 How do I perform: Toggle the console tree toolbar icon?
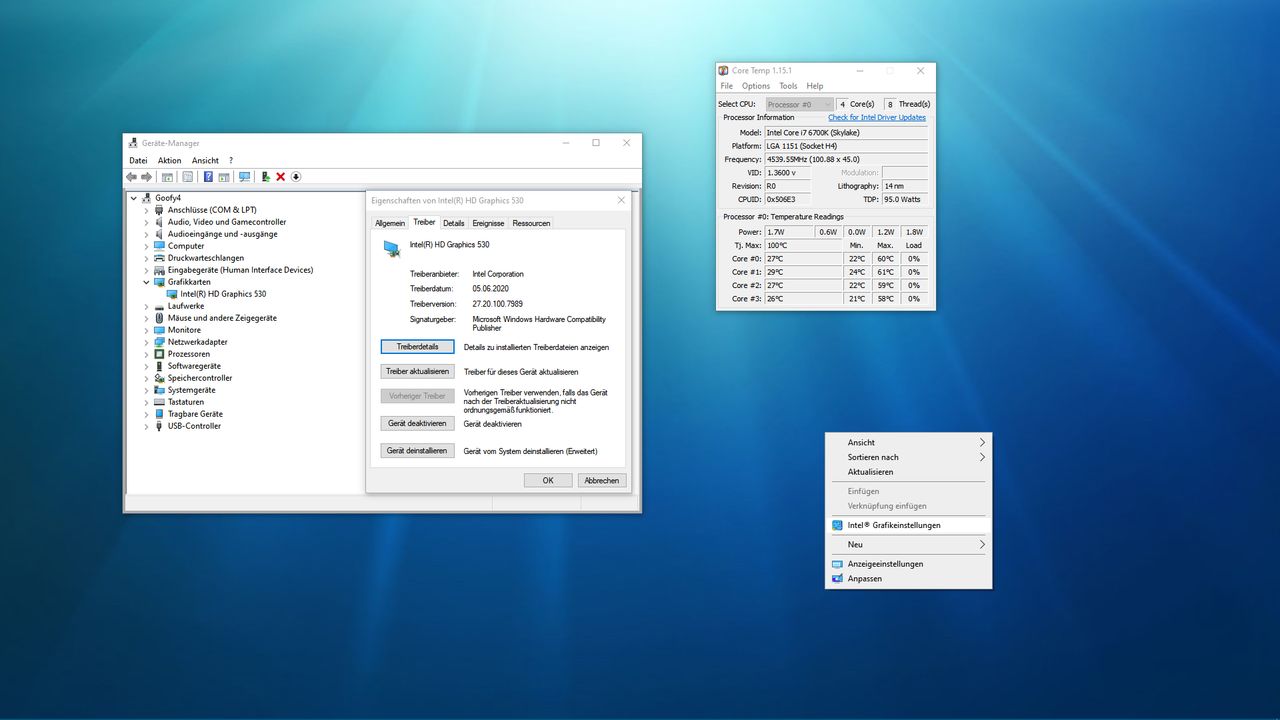coord(168,177)
